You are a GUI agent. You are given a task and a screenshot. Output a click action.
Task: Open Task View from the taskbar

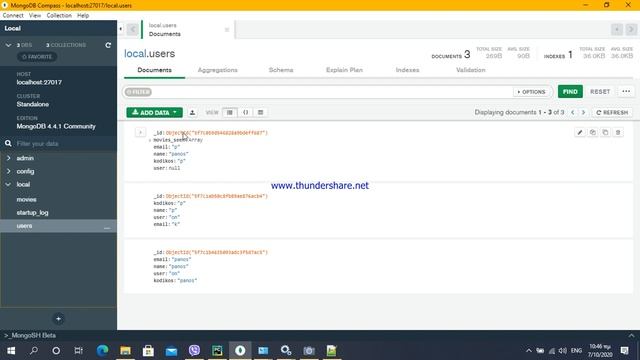(x=78, y=351)
